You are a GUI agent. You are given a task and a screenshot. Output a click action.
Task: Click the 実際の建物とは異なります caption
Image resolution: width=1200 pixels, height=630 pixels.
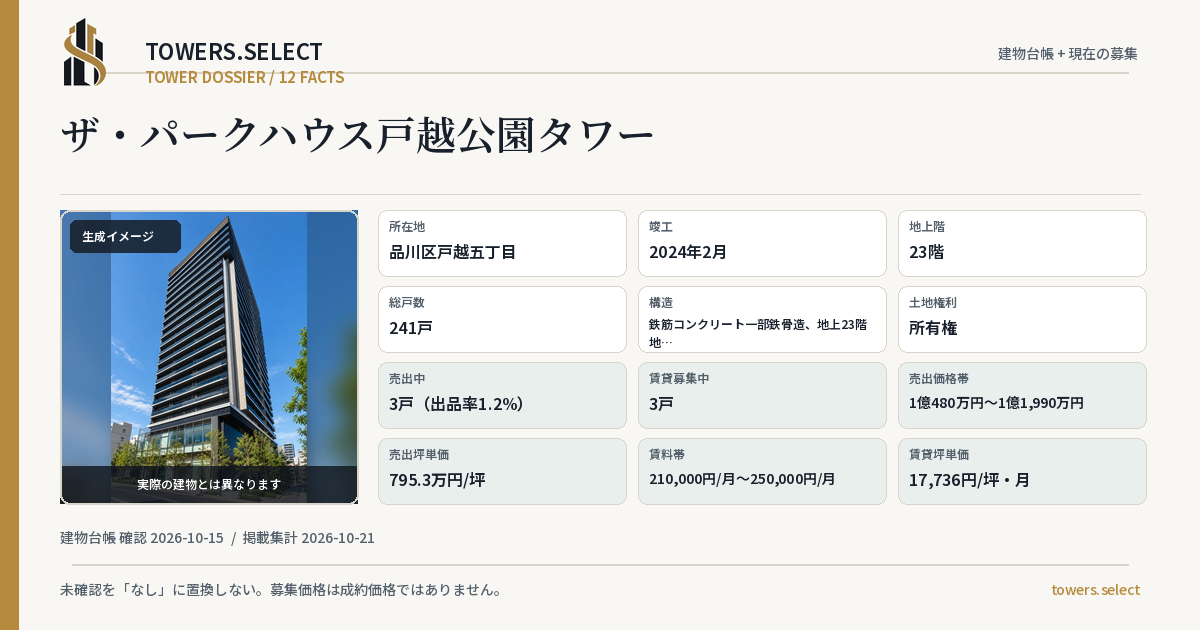(x=209, y=484)
